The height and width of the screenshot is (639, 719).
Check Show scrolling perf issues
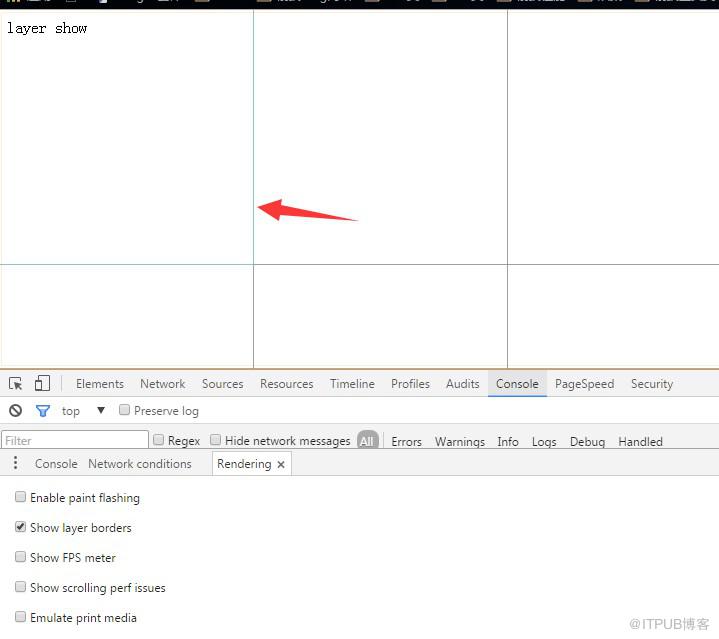(20, 587)
